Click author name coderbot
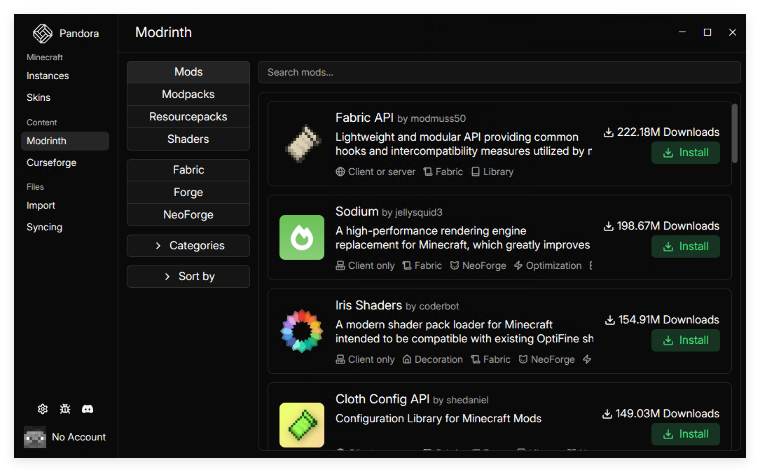 click(x=439, y=306)
